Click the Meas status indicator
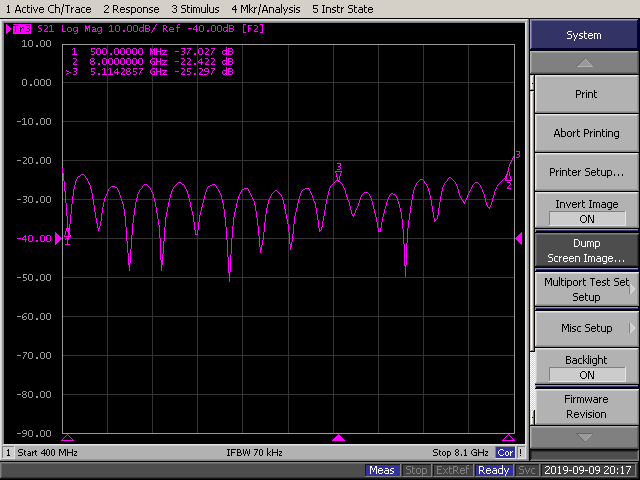The width and height of the screenshot is (640, 480). tap(382, 470)
